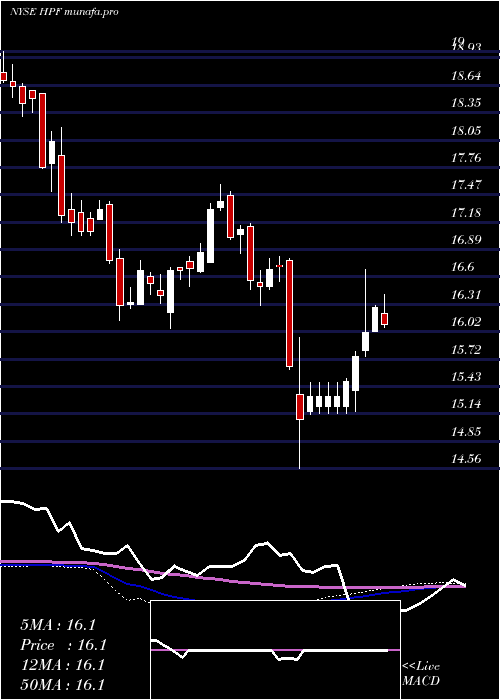500x700 pixels.
Task: Click the 16.6 price axis label
Action: (x=462, y=267)
